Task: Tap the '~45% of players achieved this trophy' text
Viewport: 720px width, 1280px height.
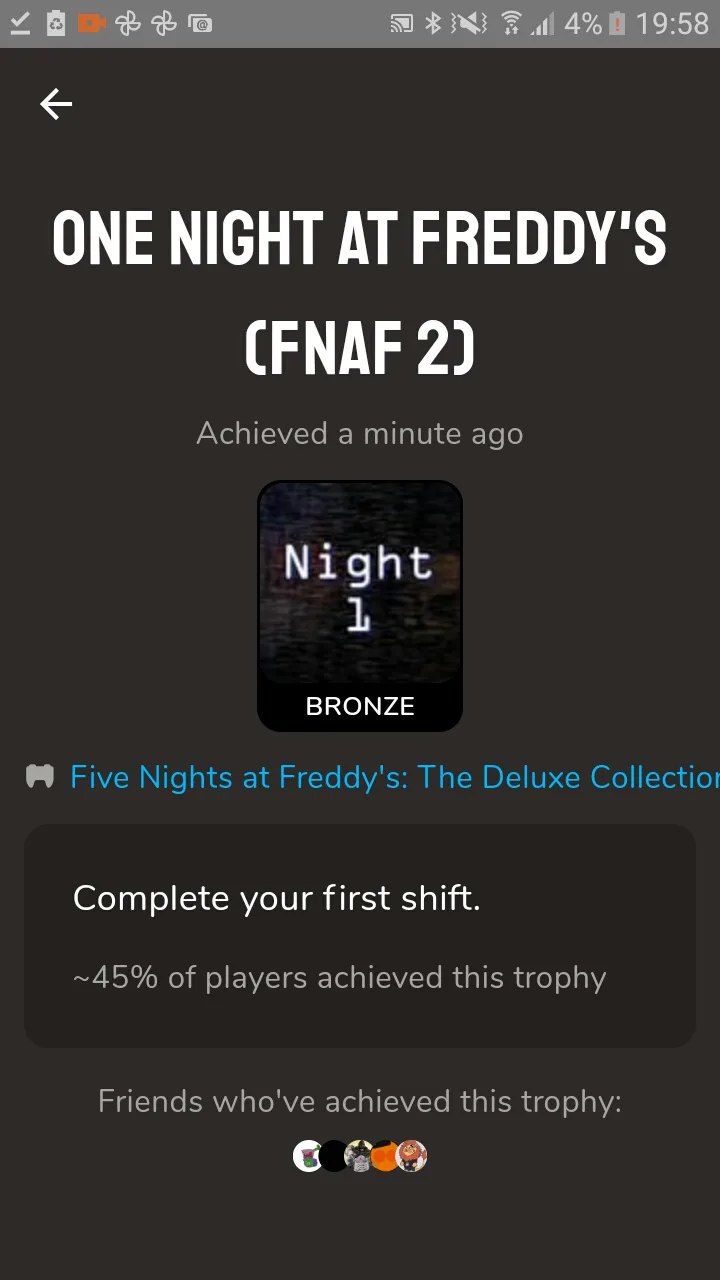Action: pyautogui.click(x=340, y=977)
